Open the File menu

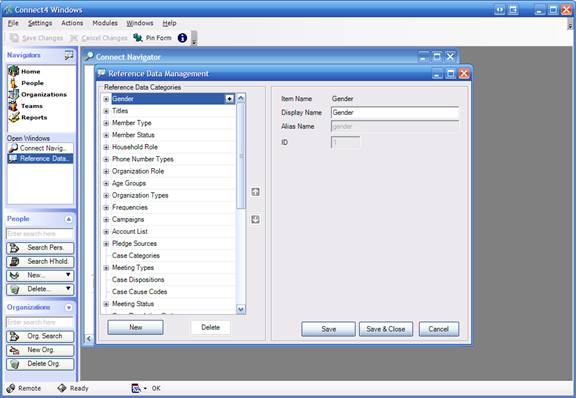pos(13,23)
